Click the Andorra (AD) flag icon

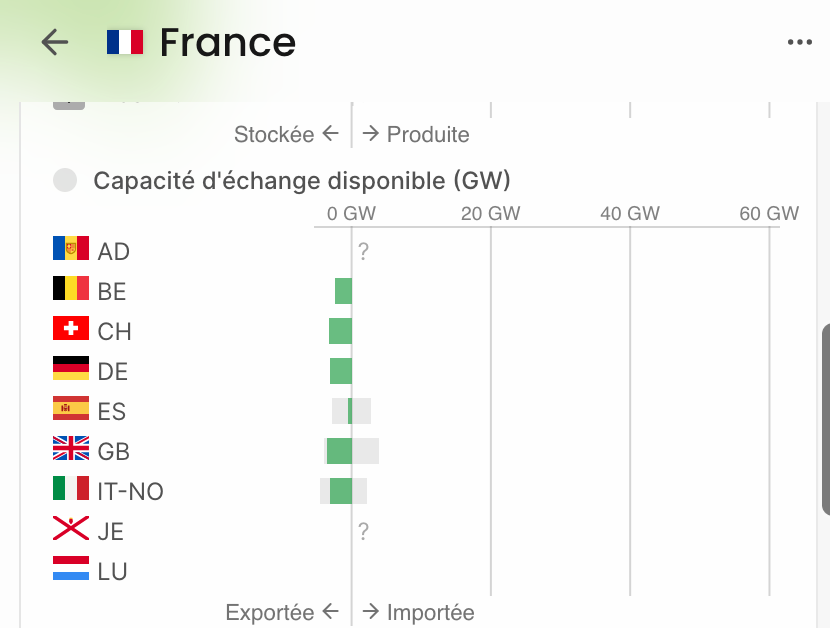tap(71, 249)
